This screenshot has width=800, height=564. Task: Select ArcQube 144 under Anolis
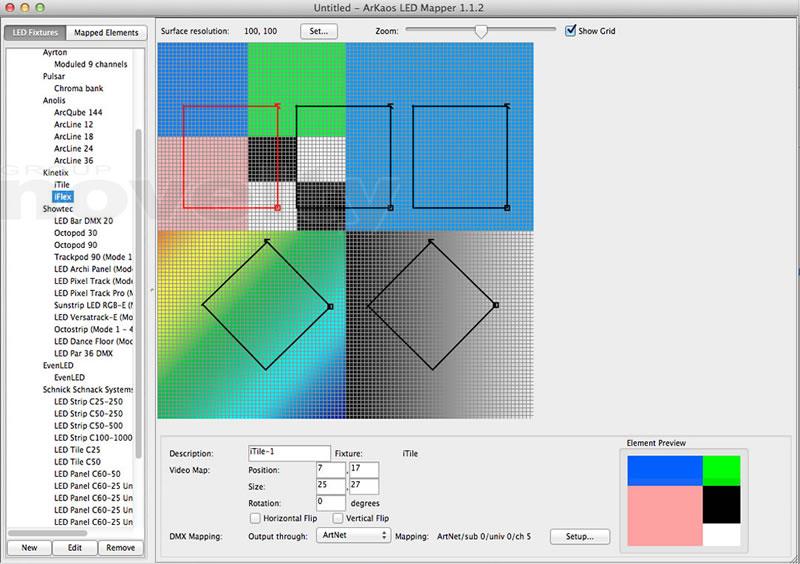[78, 113]
